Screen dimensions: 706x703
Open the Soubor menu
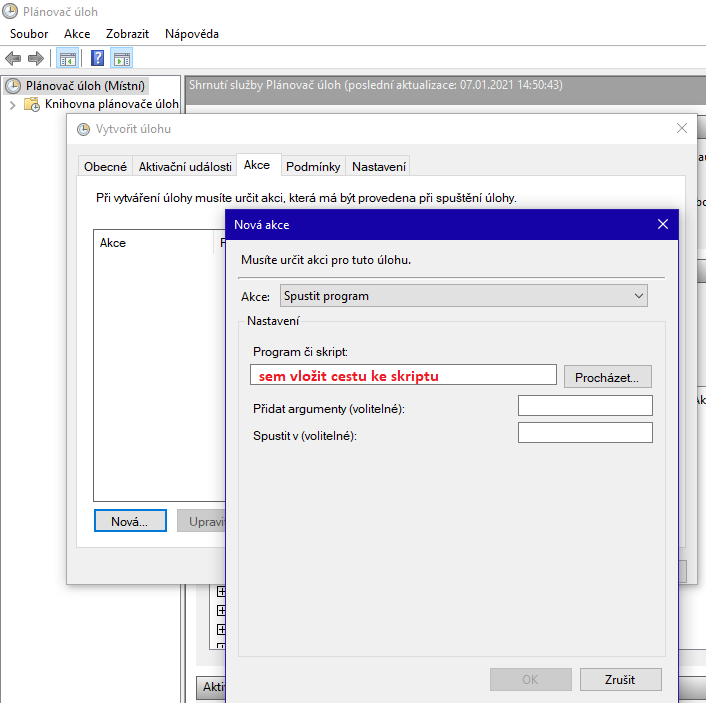(x=29, y=34)
